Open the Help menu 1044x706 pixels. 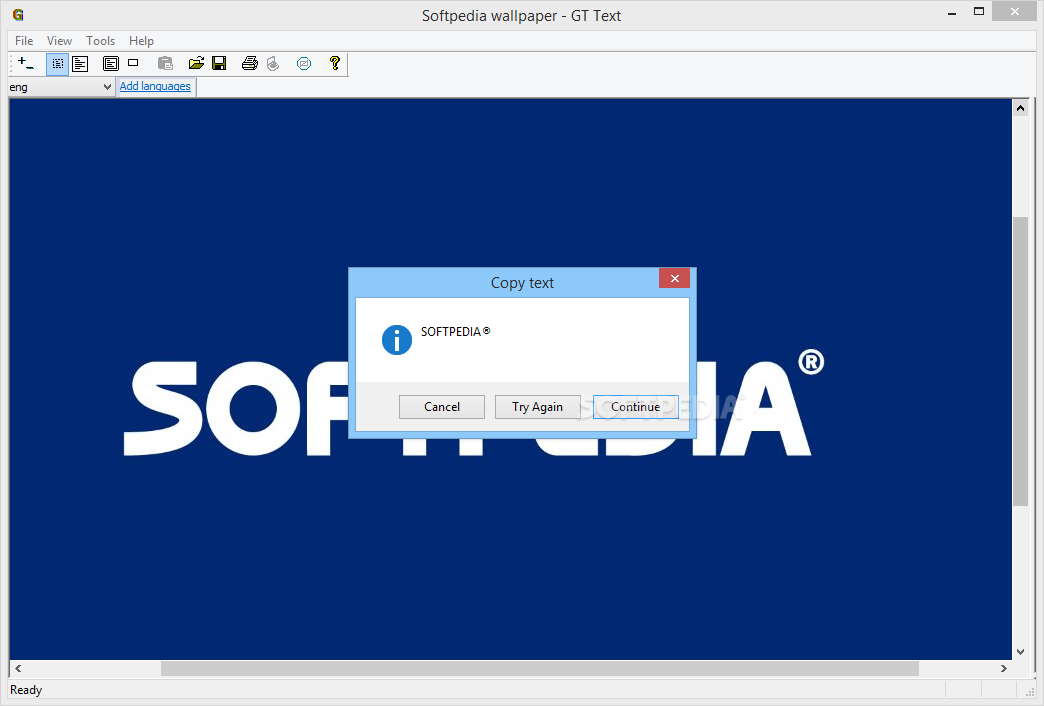[141, 41]
